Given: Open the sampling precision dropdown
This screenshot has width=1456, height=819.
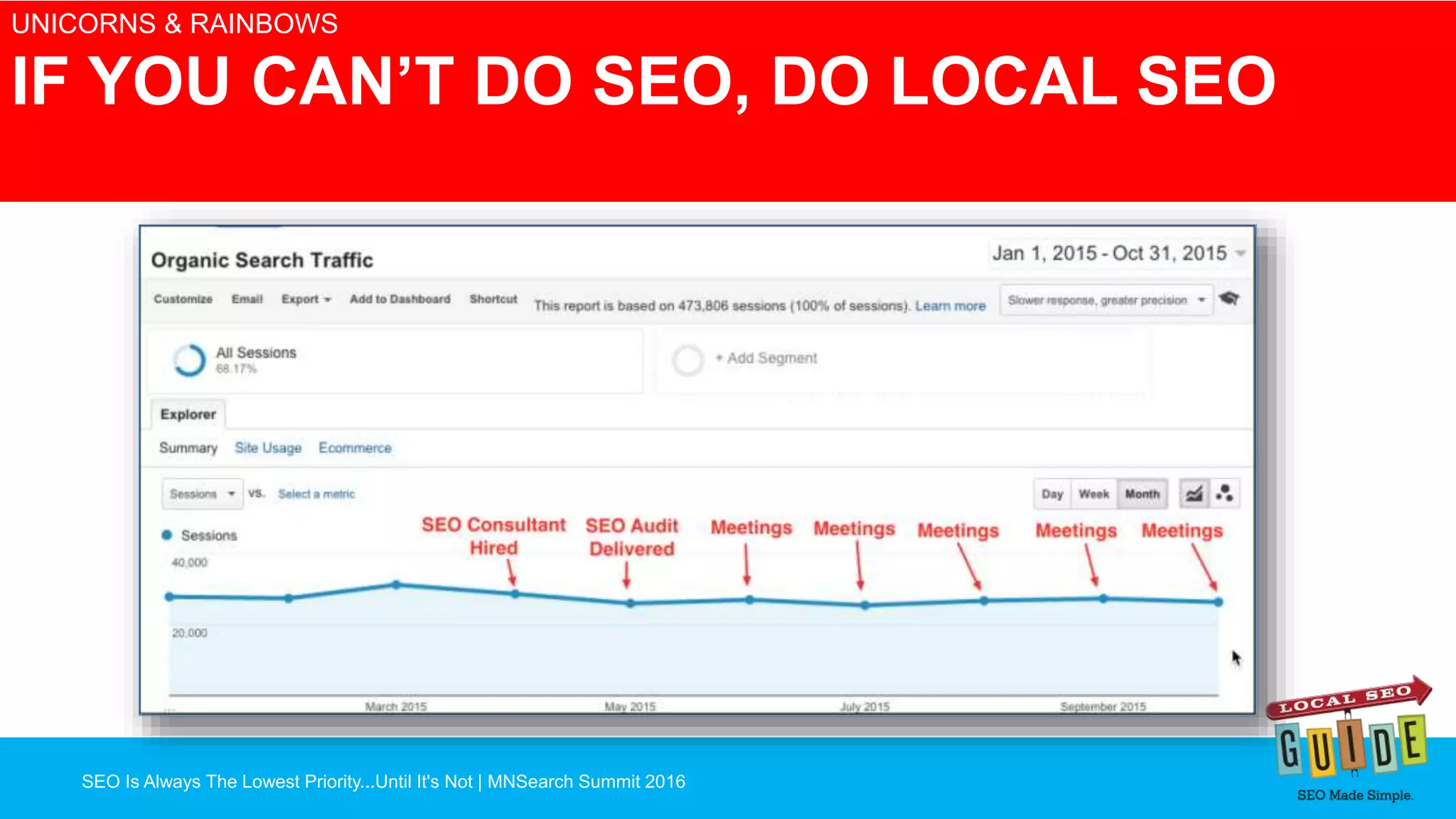Looking at the screenshot, I should [x=1106, y=300].
